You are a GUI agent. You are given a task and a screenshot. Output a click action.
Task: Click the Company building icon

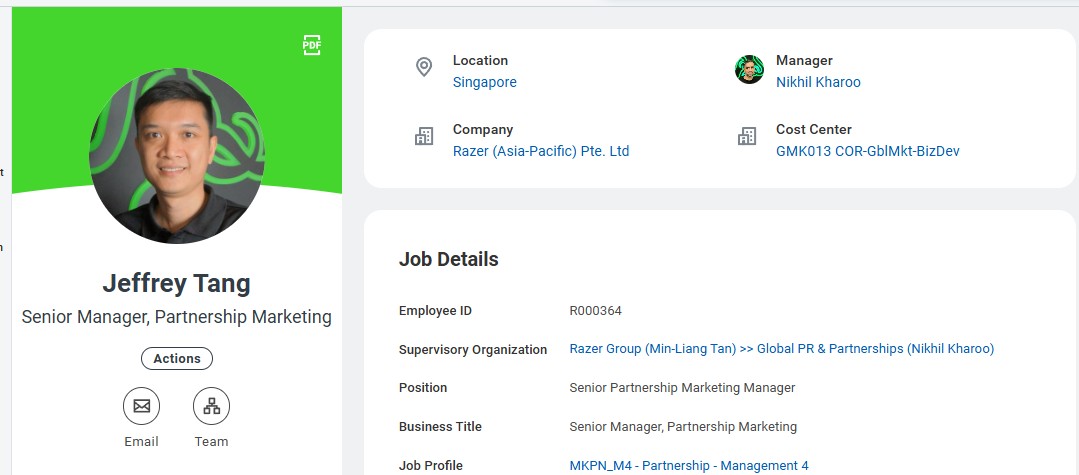pyautogui.click(x=424, y=136)
